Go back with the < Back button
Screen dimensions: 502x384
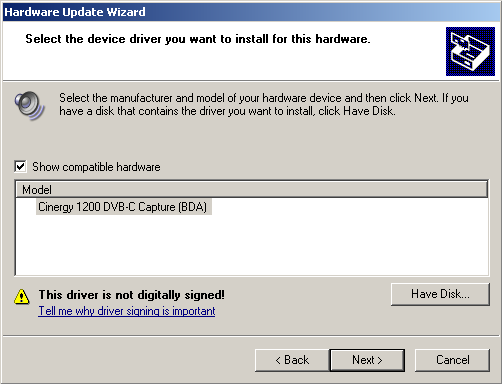point(292,360)
